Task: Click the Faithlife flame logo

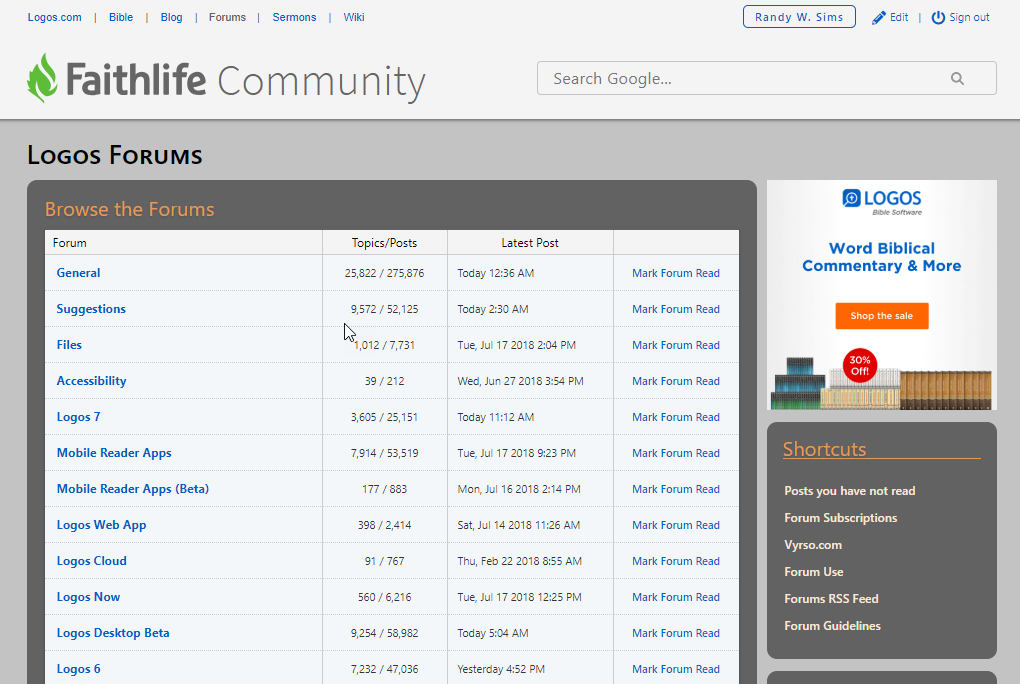Action: [x=42, y=78]
